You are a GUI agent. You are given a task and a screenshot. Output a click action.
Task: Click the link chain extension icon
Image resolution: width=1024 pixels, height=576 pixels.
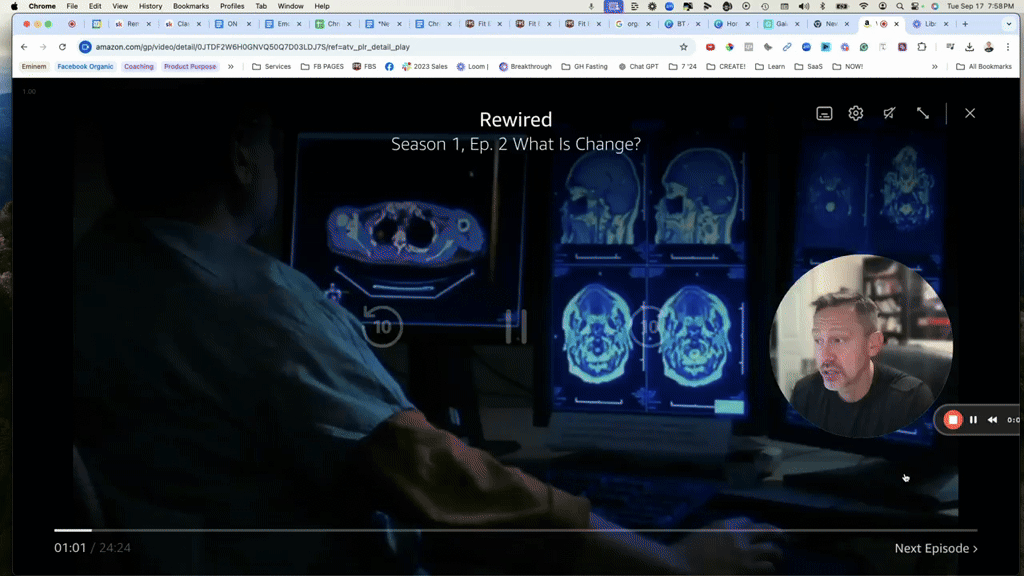click(787, 47)
